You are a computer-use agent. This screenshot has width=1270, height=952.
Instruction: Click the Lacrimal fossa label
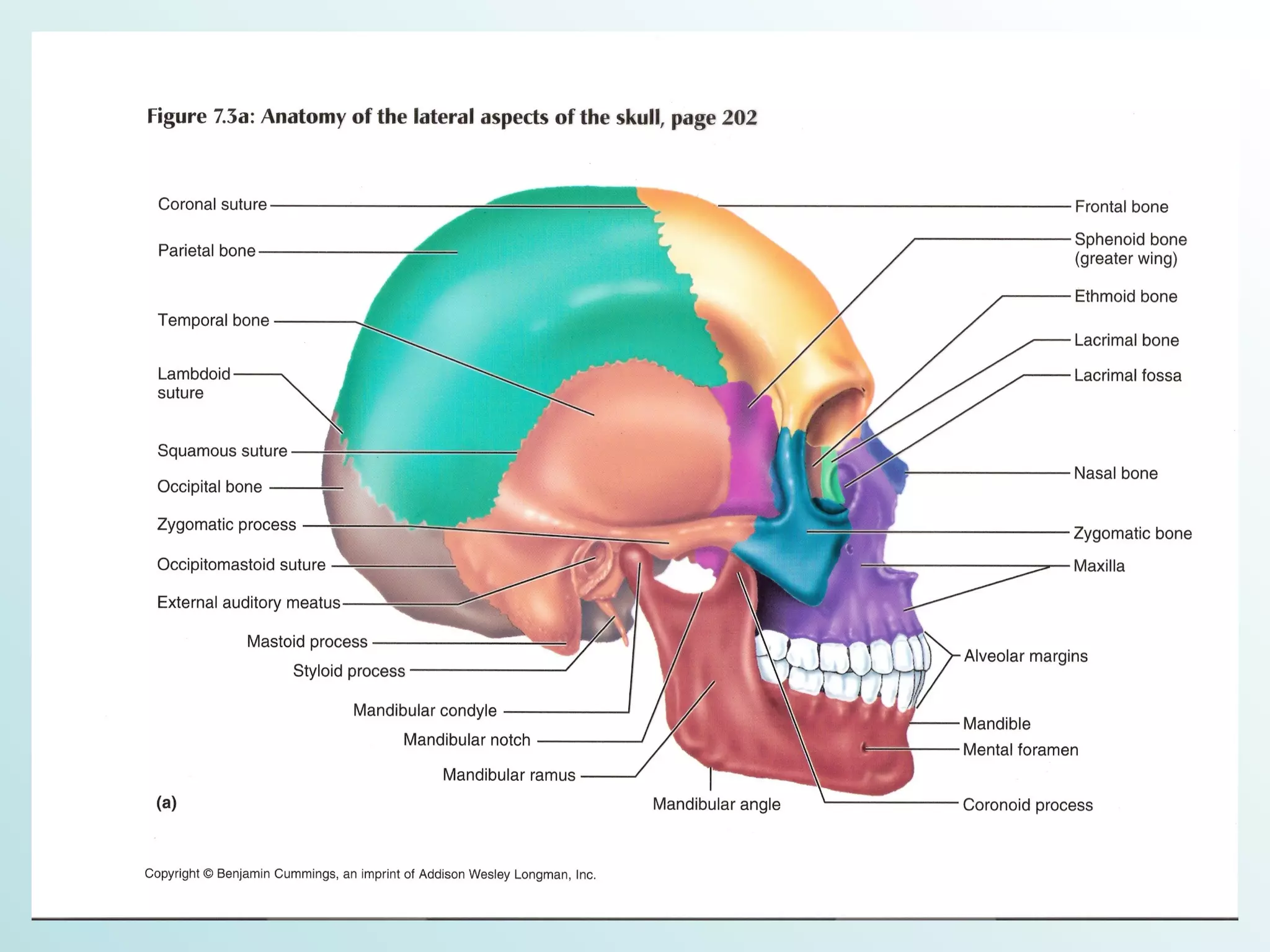tap(1127, 376)
